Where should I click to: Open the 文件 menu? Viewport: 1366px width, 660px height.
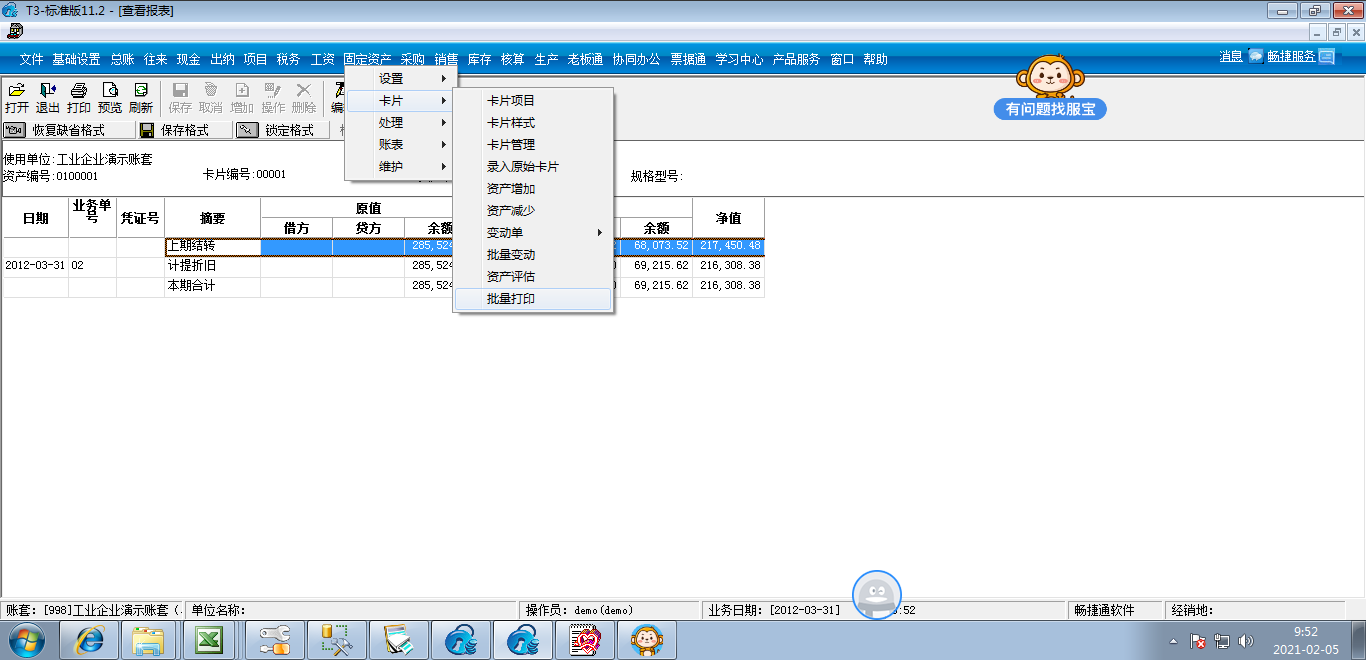click(x=32, y=60)
